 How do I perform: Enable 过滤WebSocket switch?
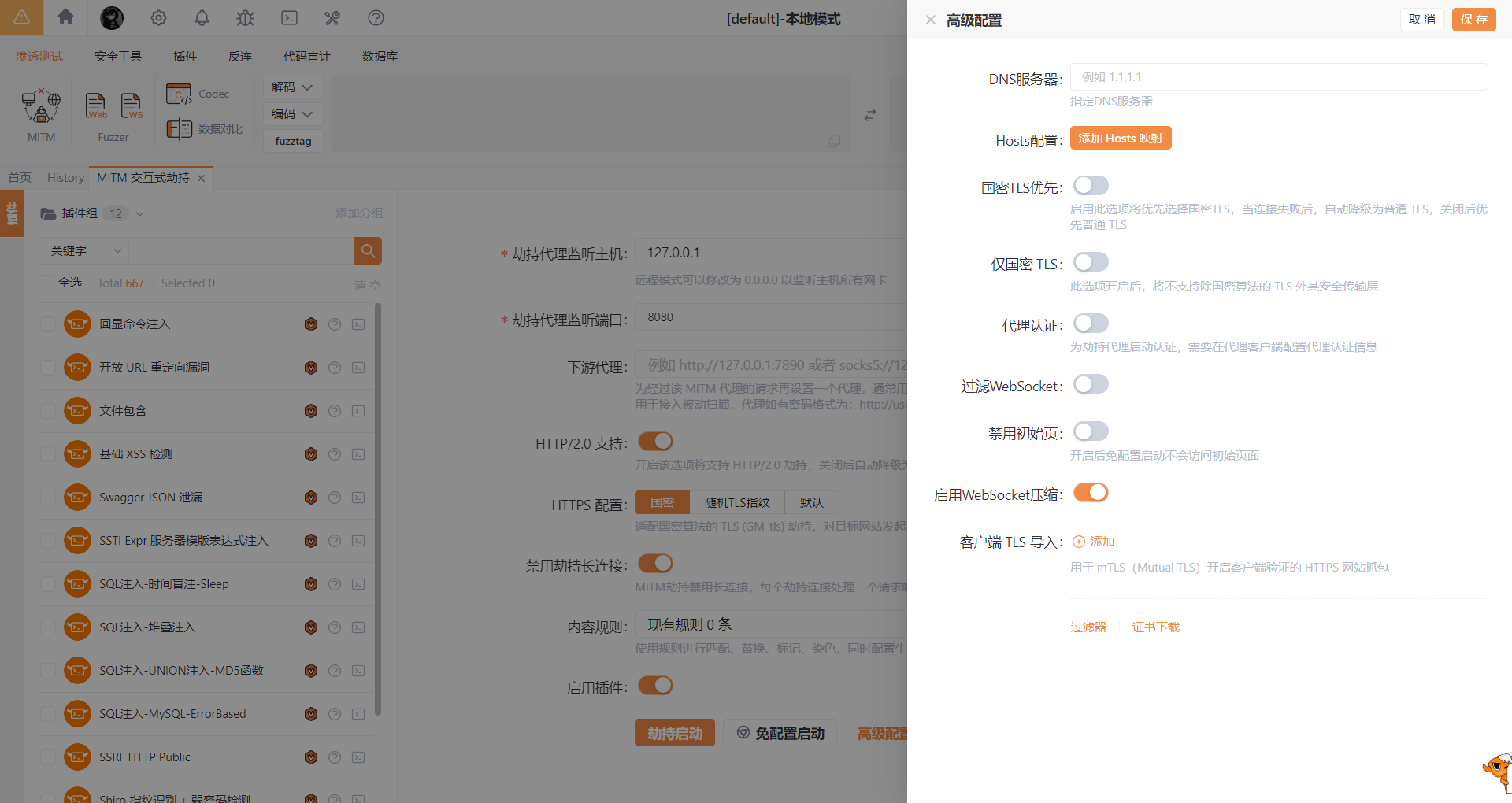[1091, 384]
